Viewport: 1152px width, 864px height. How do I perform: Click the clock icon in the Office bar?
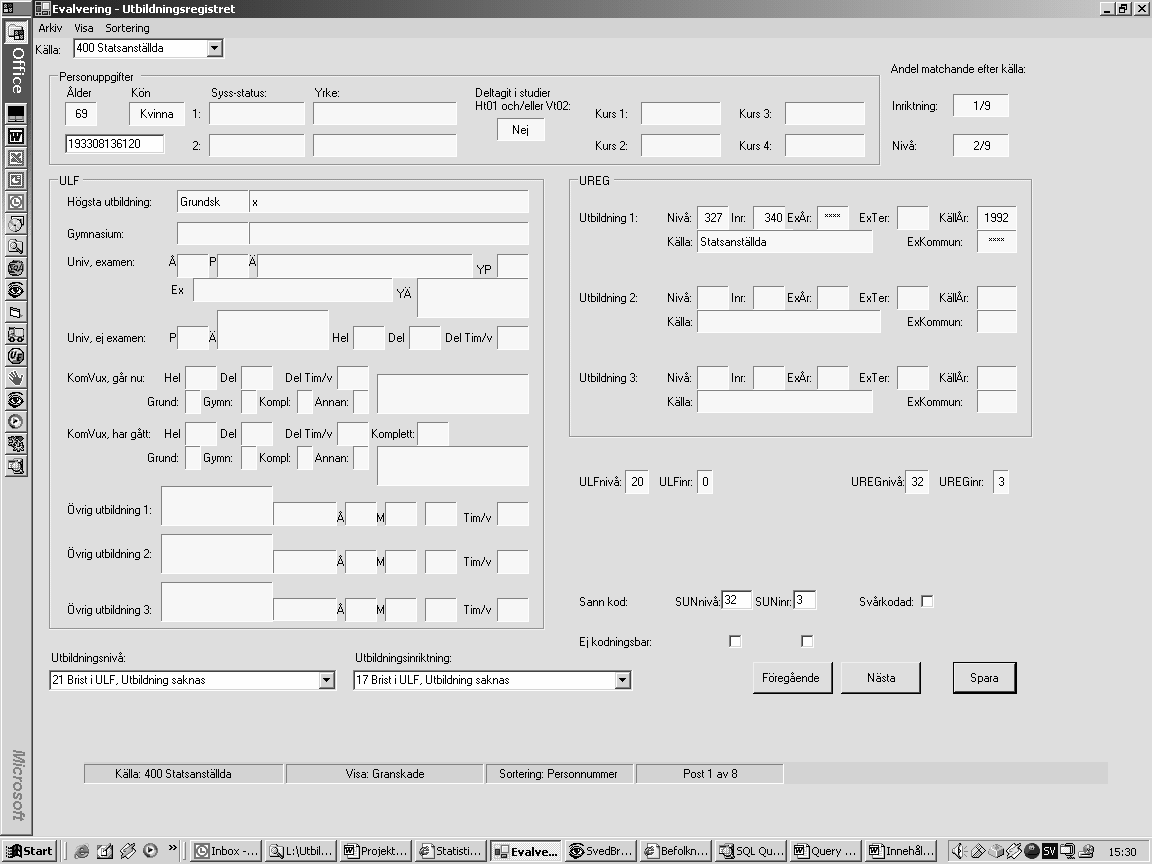15,202
